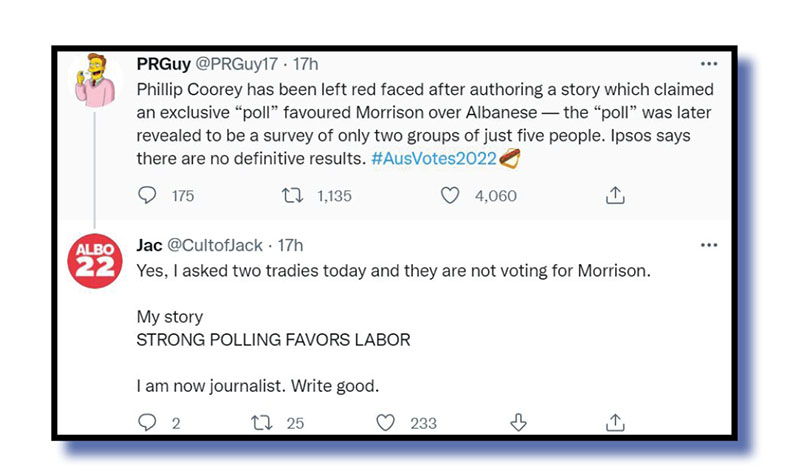794x475 pixels.
Task: Open Jac tweet's 17h timestamp
Action: click(x=290, y=245)
